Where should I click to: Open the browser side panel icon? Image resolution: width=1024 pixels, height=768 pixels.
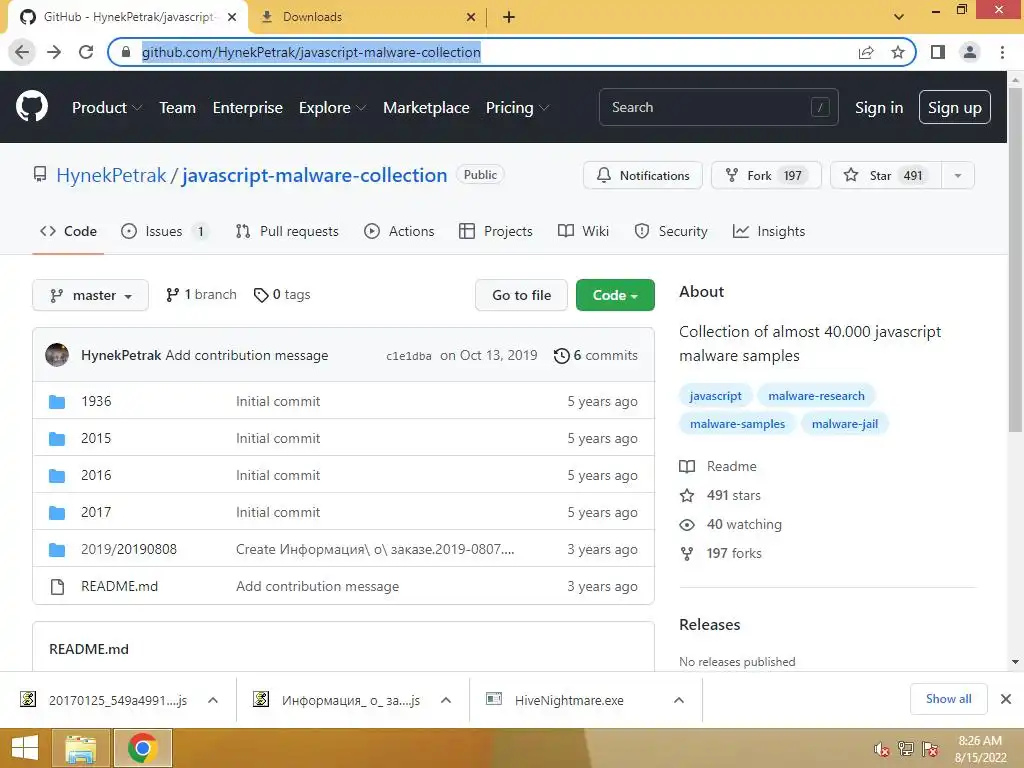tap(938, 52)
